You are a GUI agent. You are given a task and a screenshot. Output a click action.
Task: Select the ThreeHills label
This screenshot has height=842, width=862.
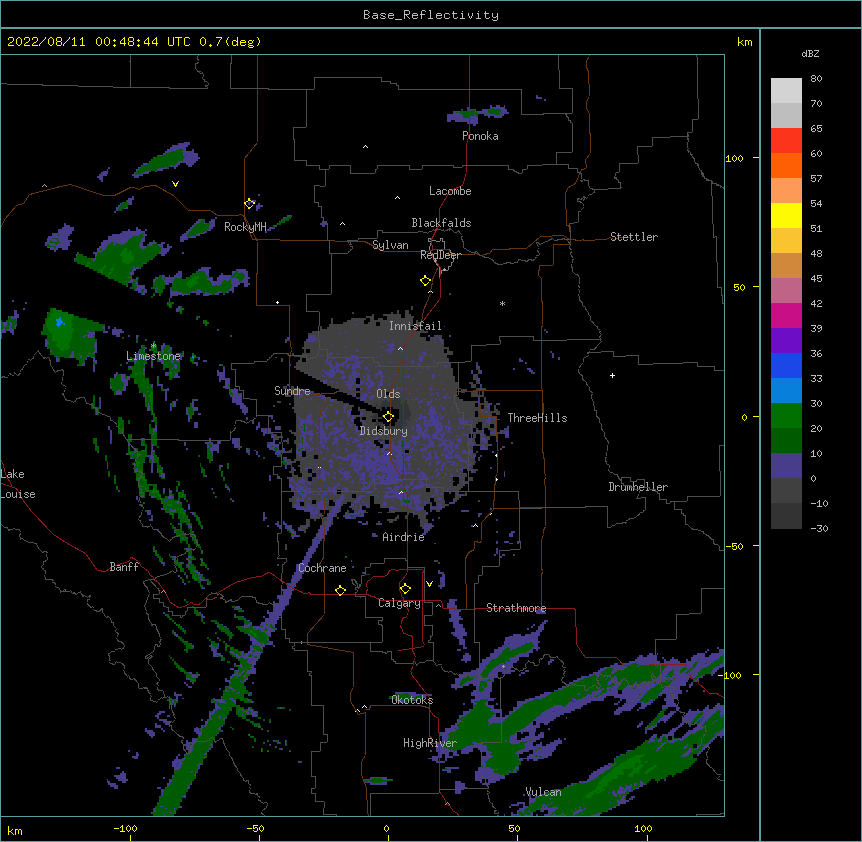click(537, 418)
